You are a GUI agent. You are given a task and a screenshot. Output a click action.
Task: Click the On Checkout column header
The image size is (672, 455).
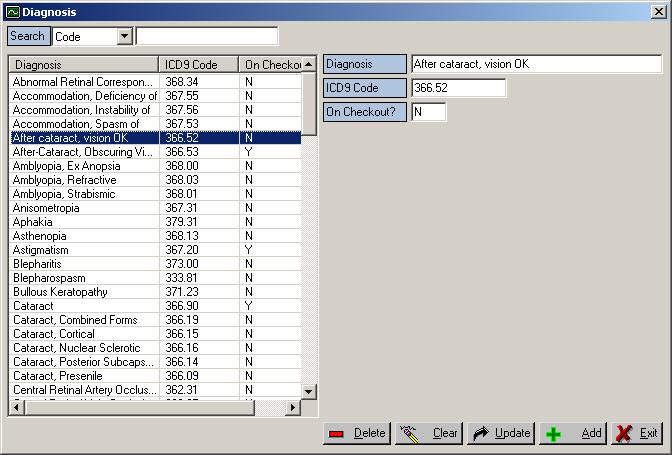272,65
